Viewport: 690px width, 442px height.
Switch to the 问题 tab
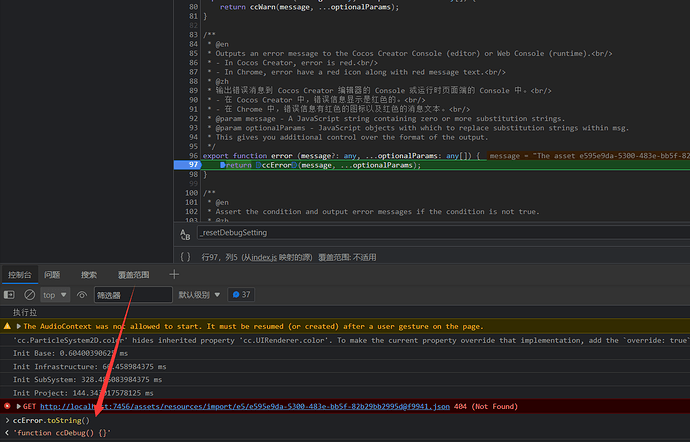pyautogui.click(x=52, y=275)
